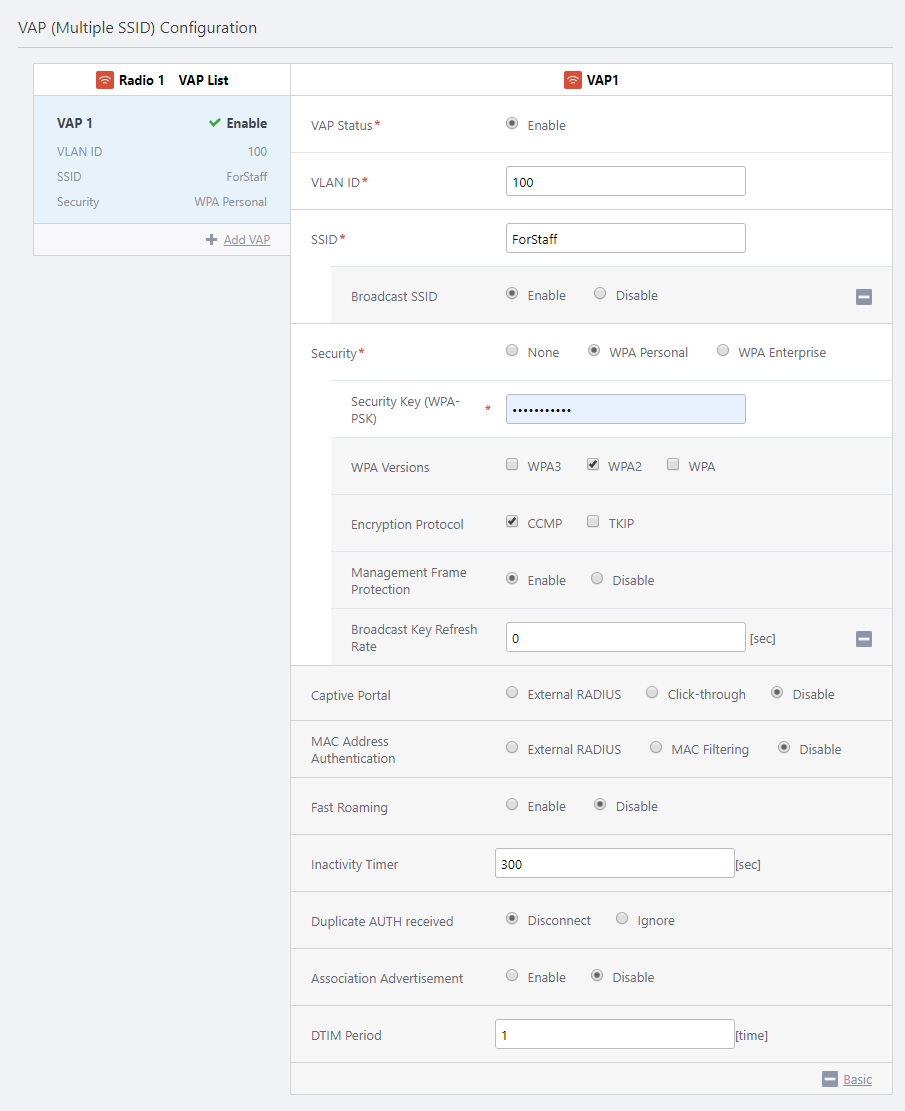Click the plus icon beside Add VAP
Screen dimensions: 905x1111
click(x=211, y=240)
